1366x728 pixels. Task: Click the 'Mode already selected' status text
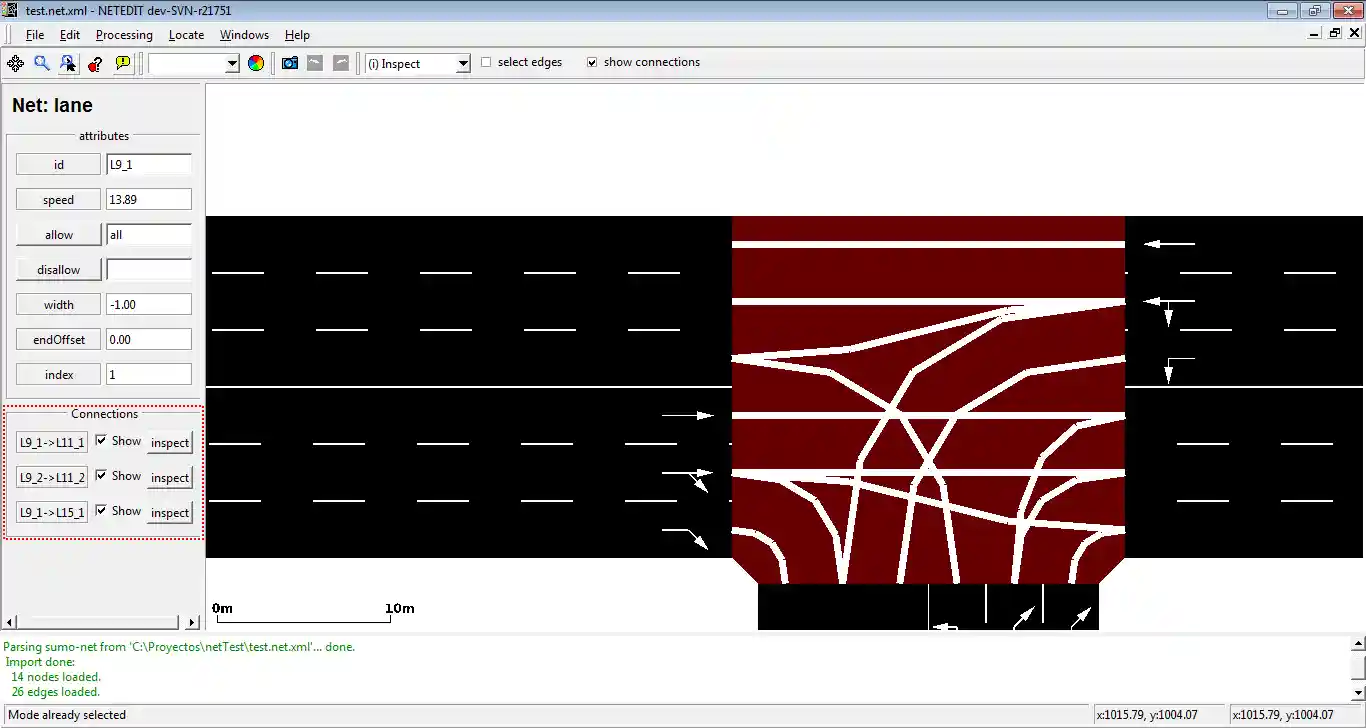tap(67, 715)
